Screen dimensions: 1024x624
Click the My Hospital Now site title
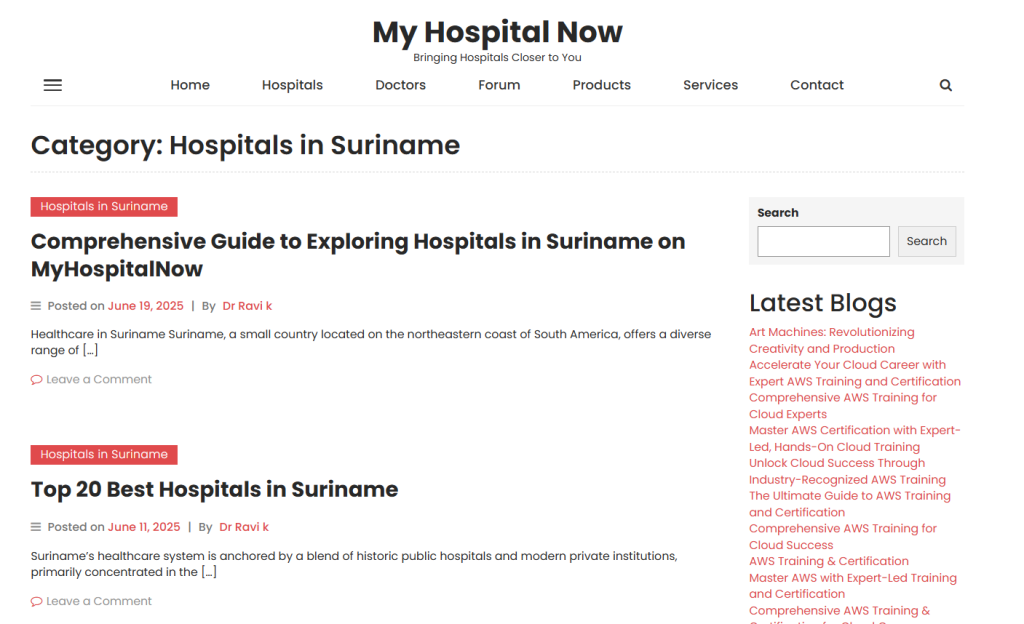point(497,32)
